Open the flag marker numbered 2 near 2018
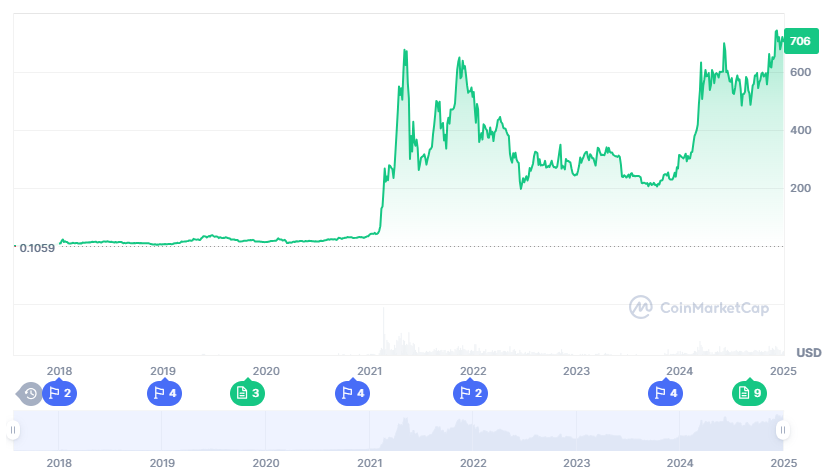Screen dimensions: 838x475 tap(60, 393)
